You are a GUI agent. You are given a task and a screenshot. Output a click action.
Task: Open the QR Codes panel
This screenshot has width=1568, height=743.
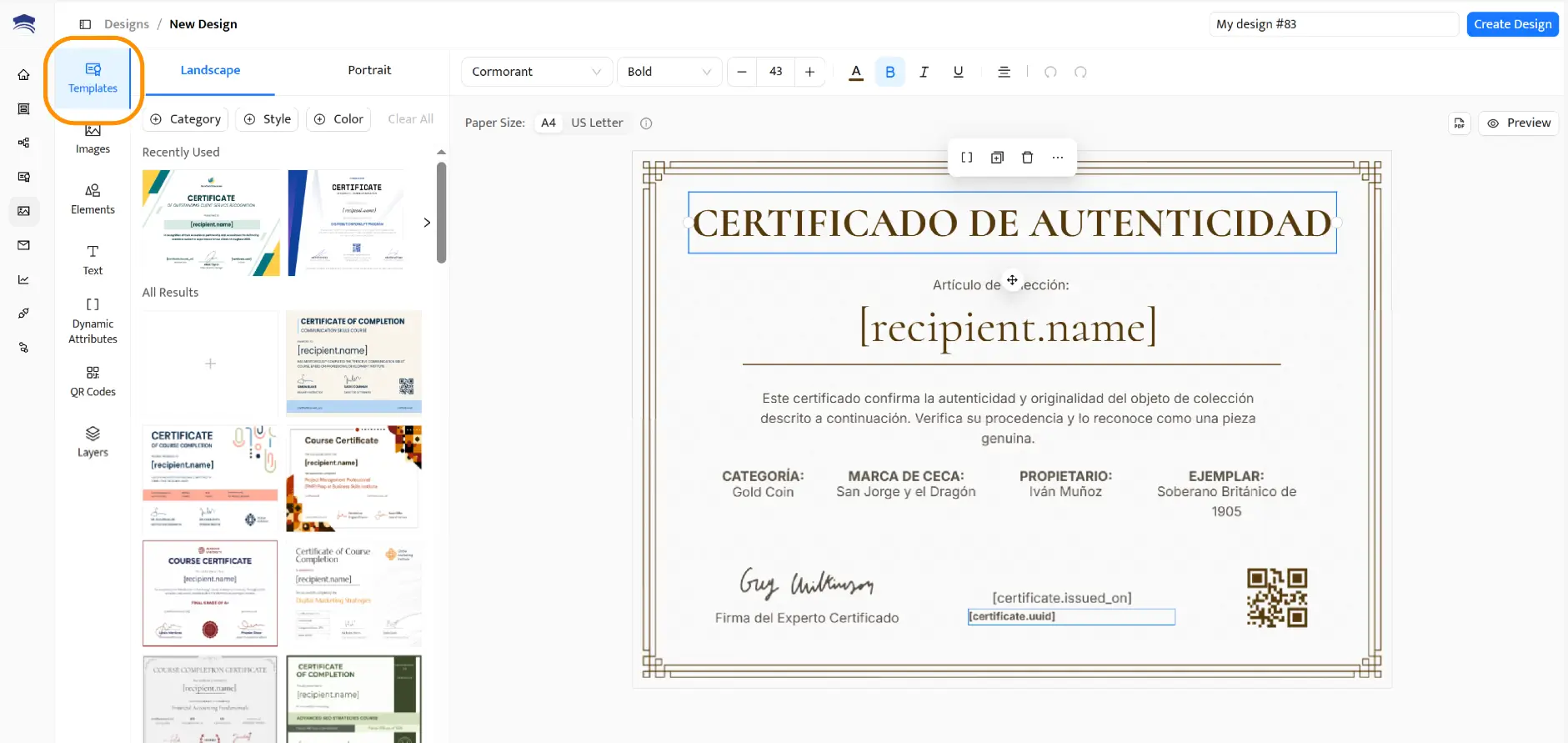[93, 381]
